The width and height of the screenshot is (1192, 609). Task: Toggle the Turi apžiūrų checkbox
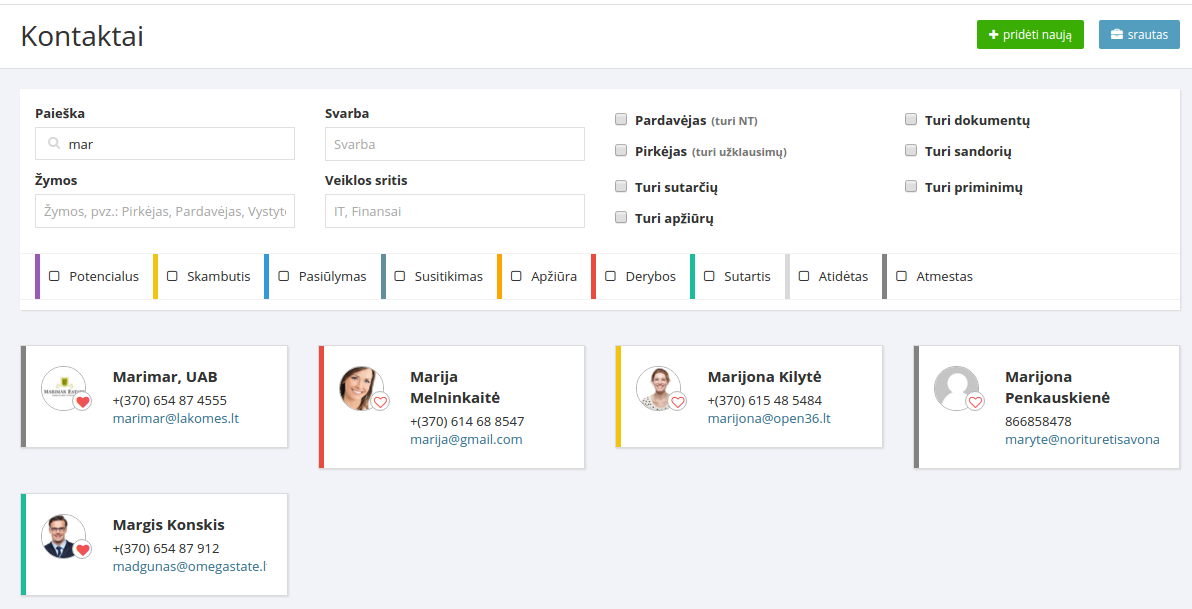click(621, 217)
